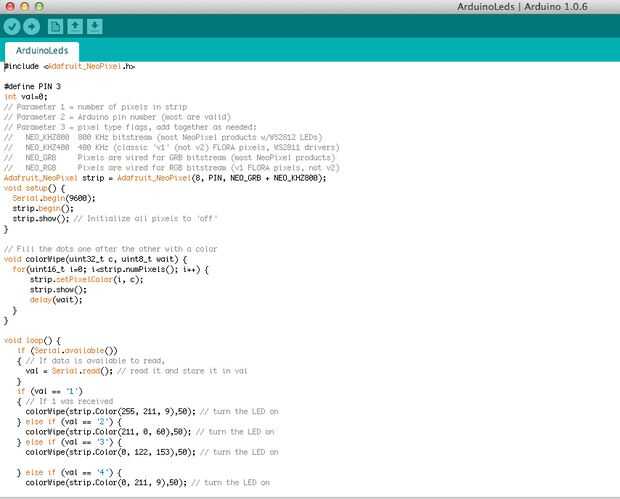Click the 'if (Serial.available())' line
620x499 pixels.
tap(67, 351)
